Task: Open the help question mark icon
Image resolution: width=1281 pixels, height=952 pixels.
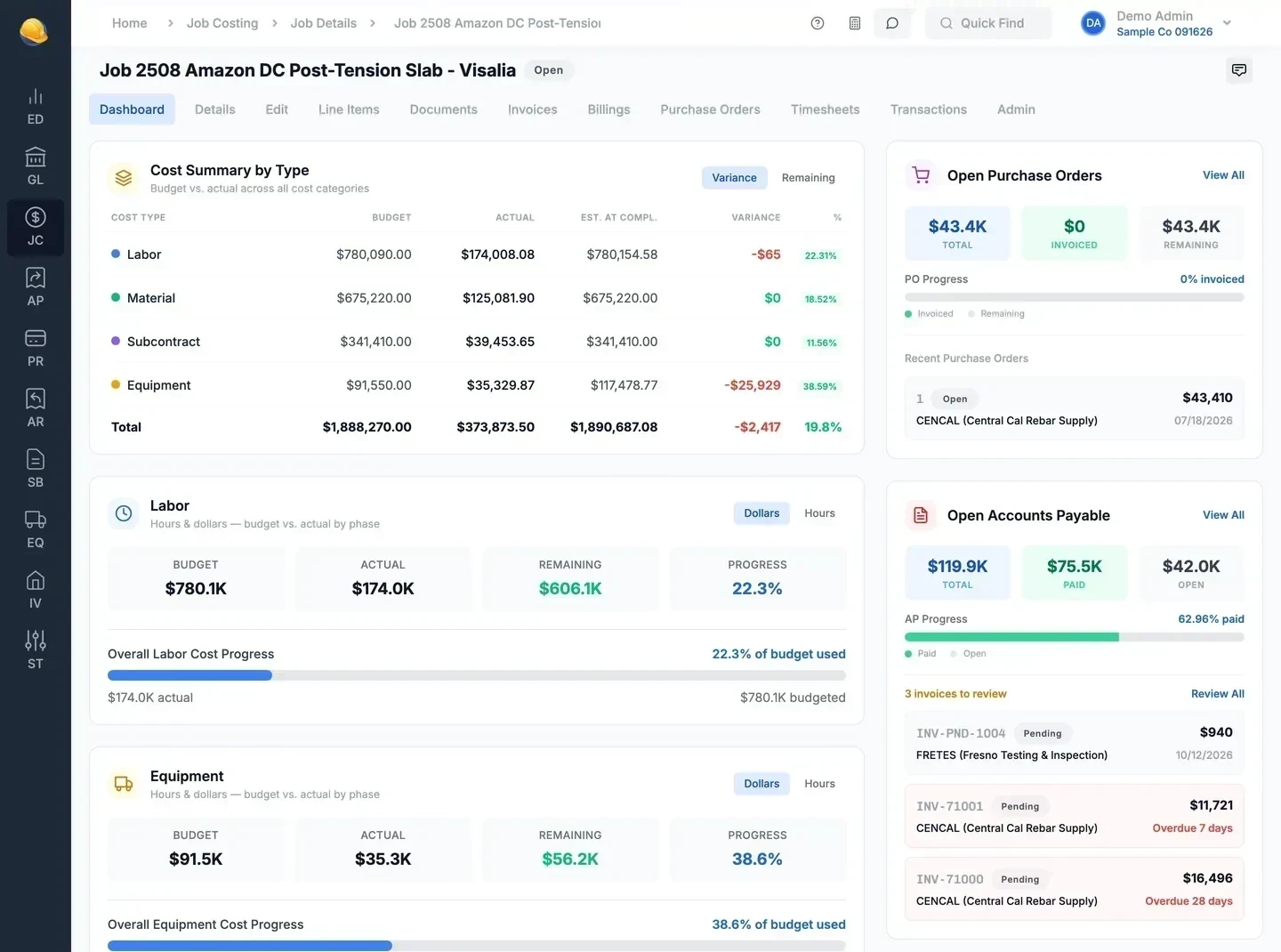Action: tap(818, 23)
